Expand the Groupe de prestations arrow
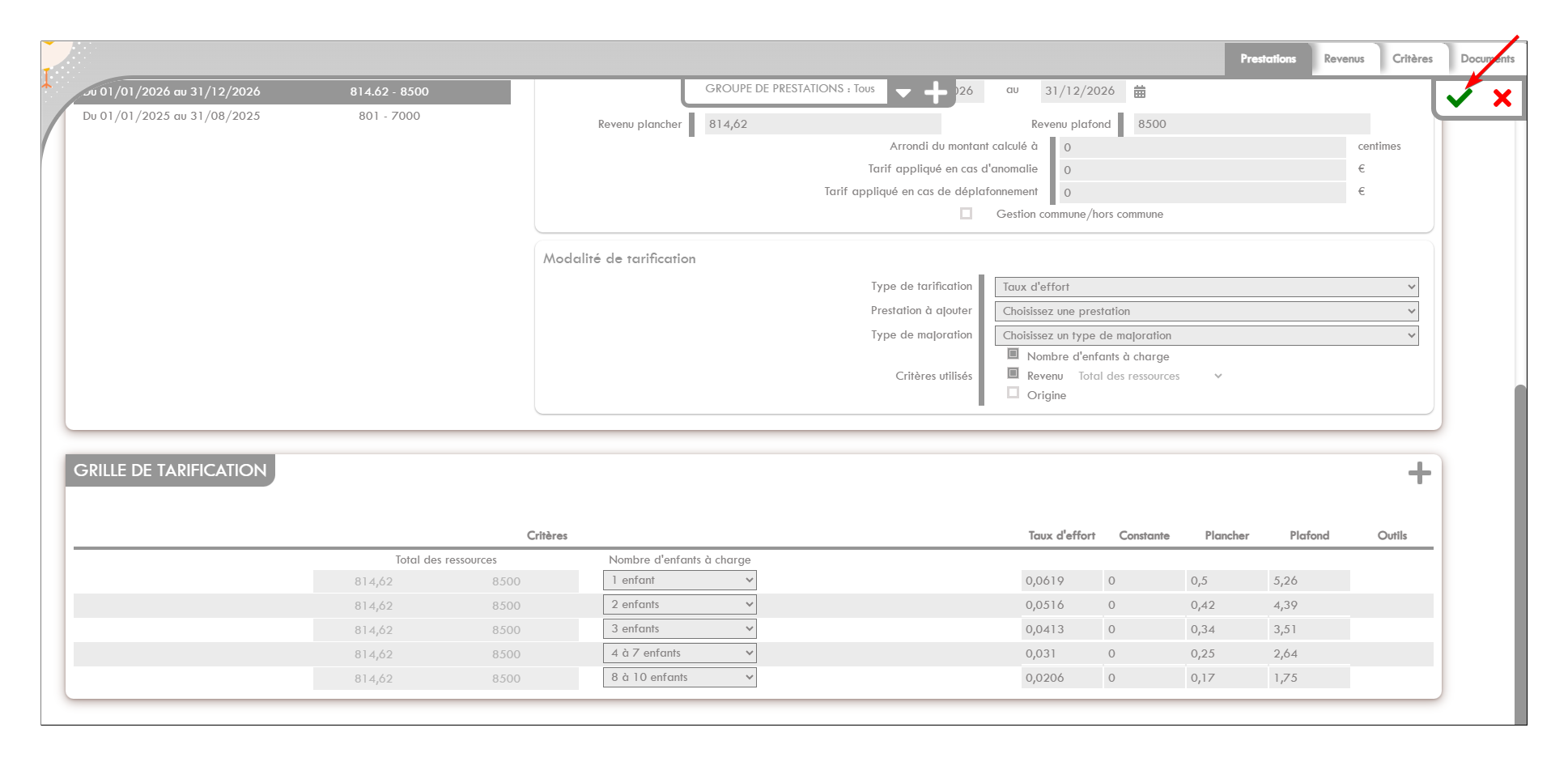Viewport: 1568px width, 766px height. coord(903,92)
